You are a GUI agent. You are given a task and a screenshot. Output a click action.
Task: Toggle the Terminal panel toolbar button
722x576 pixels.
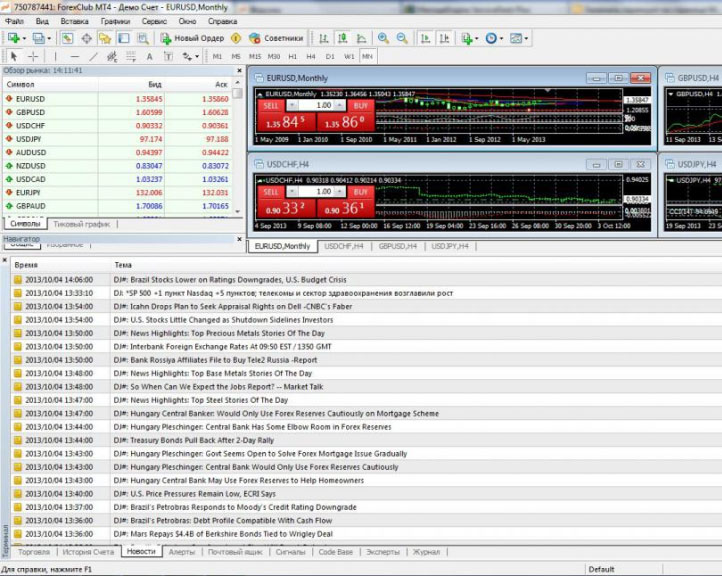click(x=124, y=39)
